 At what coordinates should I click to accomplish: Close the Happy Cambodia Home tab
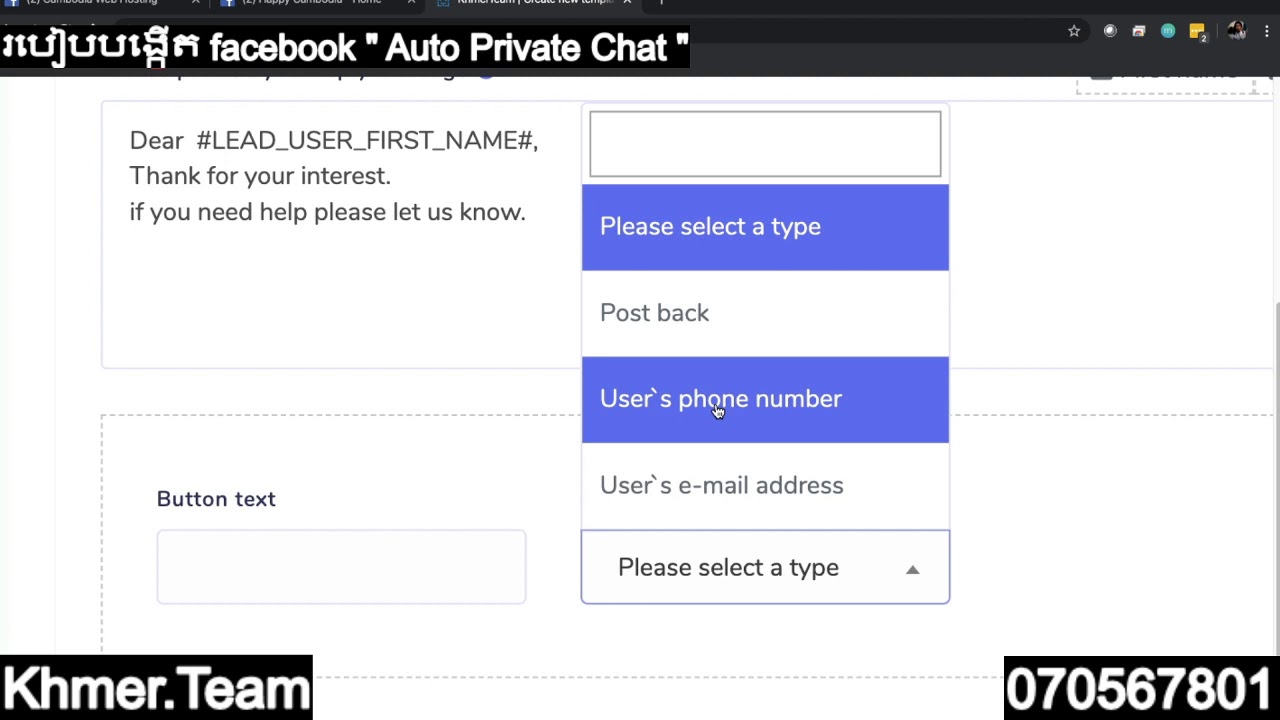[411, 3]
